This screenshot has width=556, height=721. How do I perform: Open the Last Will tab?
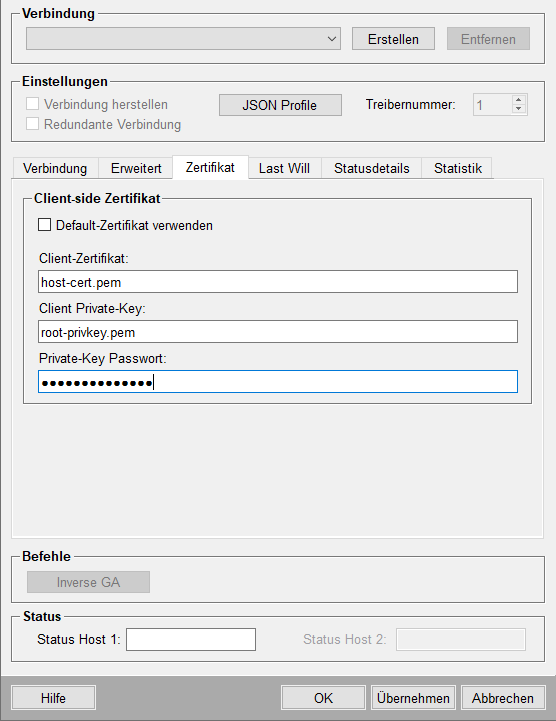284,168
